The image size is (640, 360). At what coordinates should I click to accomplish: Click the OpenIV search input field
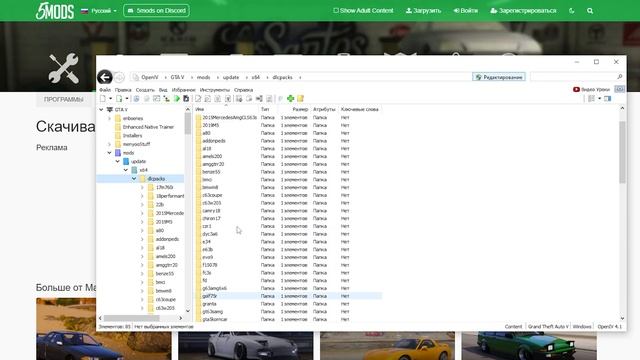[x=573, y=77]
